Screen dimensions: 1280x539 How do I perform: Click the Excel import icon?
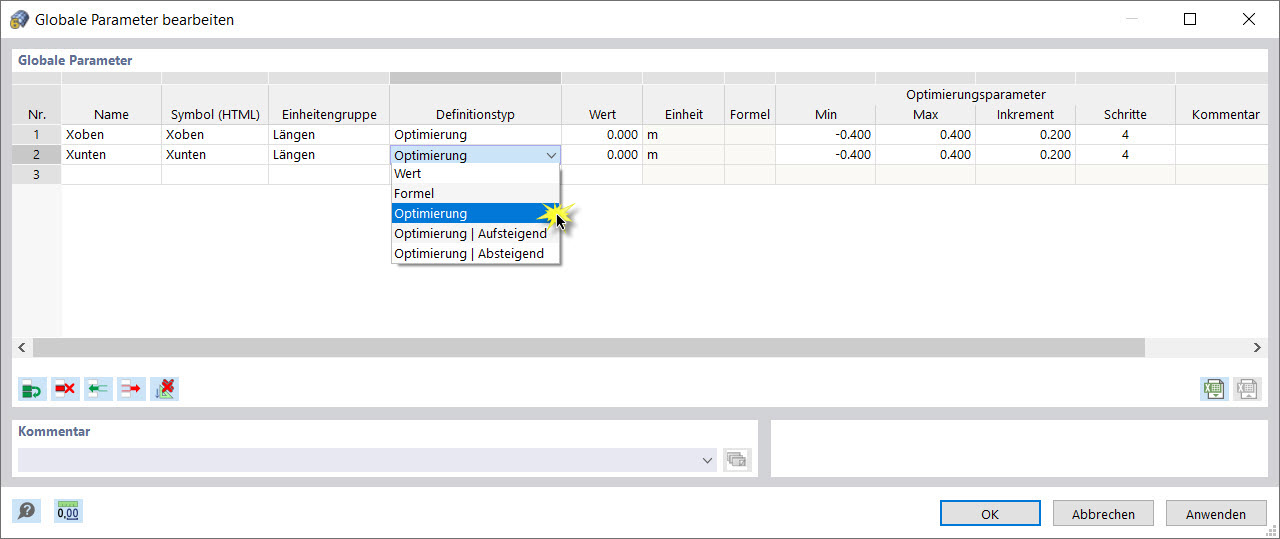click(x=1214, y=389)
